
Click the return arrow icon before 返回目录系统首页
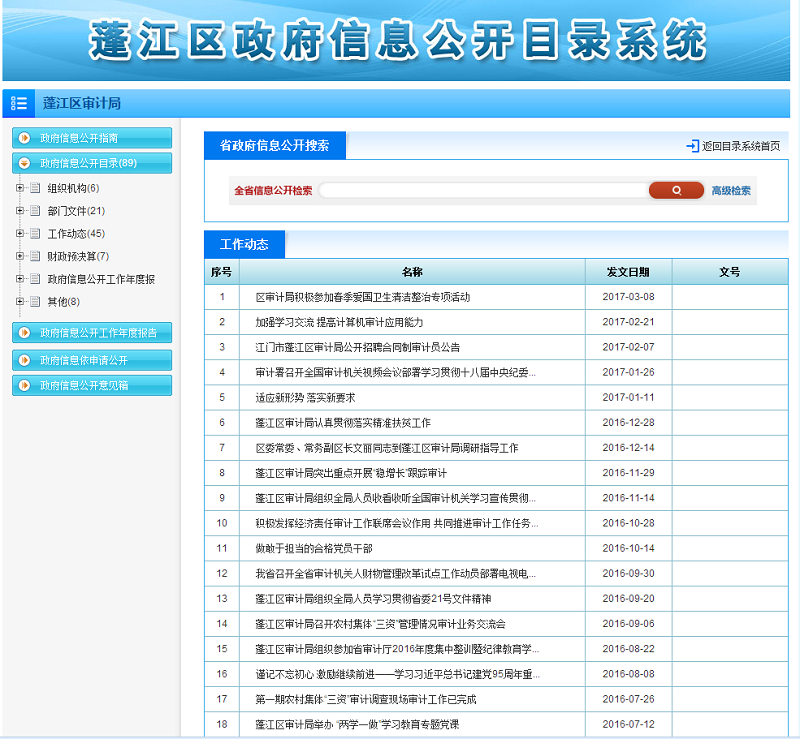click(692, 146)
